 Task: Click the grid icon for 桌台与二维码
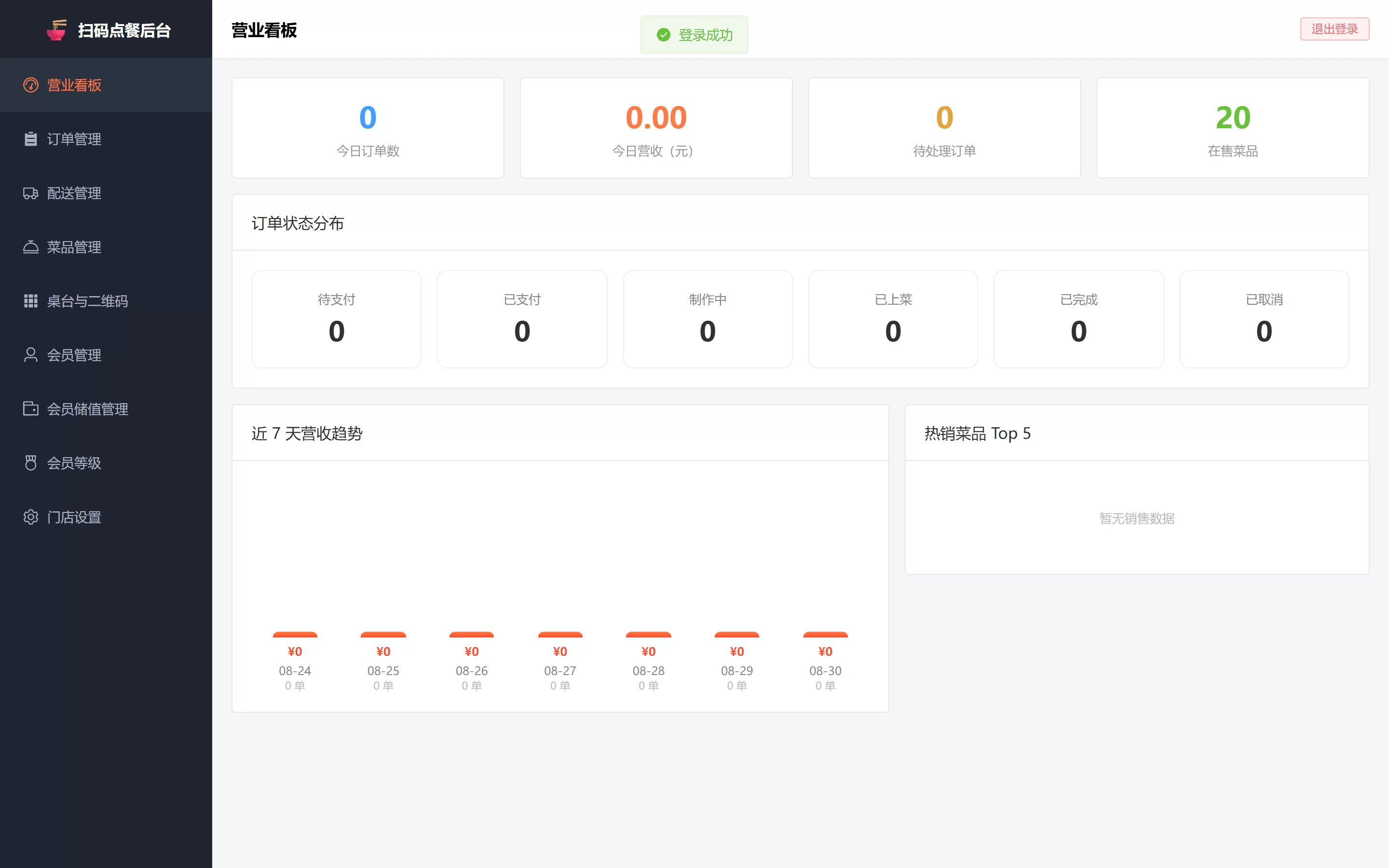[x=30, y=301]
